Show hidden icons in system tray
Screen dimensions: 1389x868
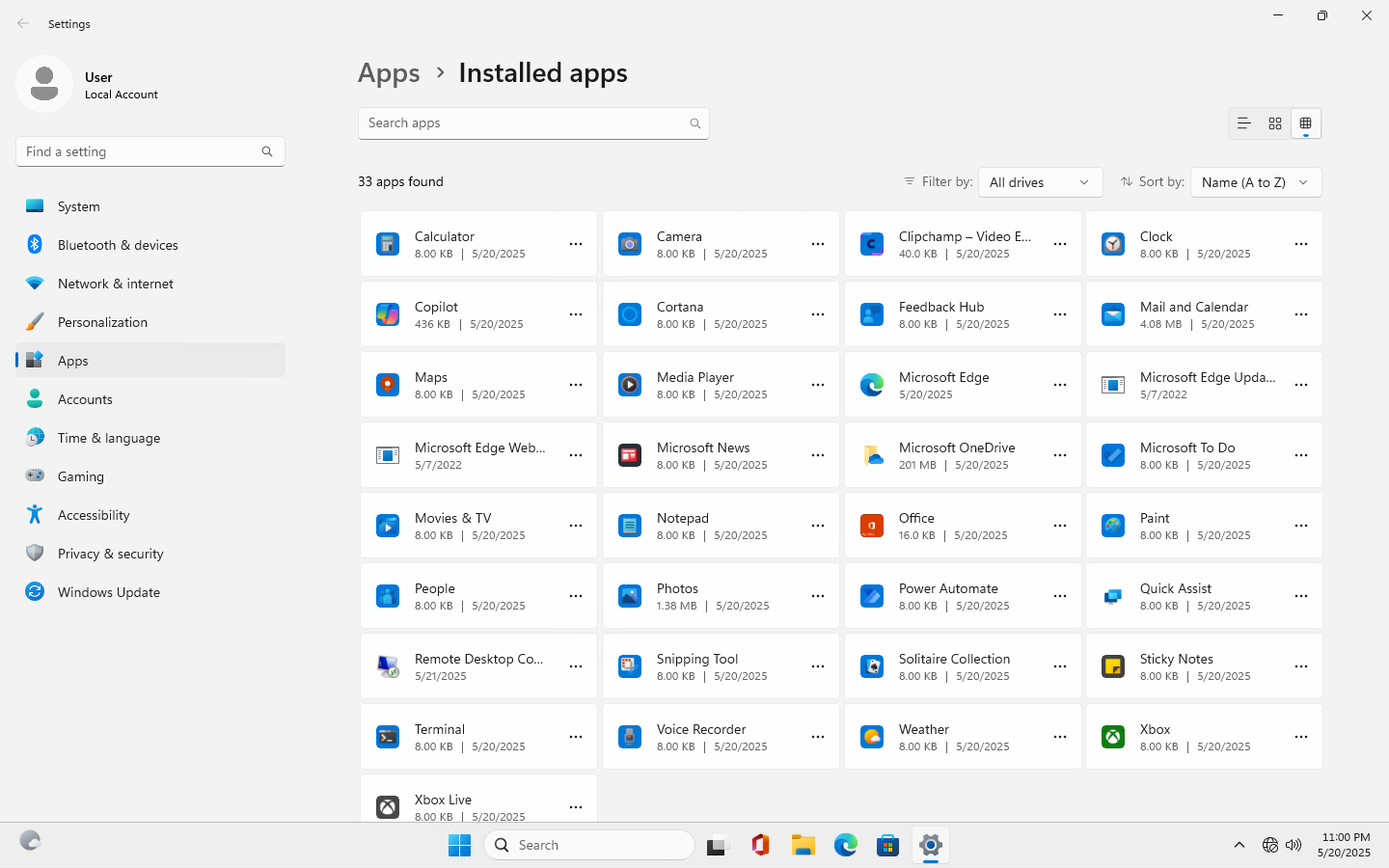pyautogui.click(x=1239, y=845)
